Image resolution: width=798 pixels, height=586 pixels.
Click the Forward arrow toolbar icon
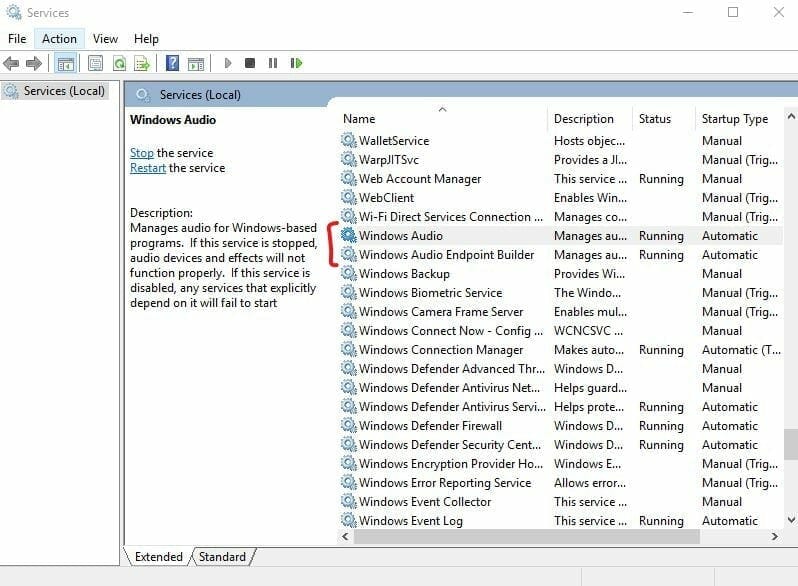34,63
